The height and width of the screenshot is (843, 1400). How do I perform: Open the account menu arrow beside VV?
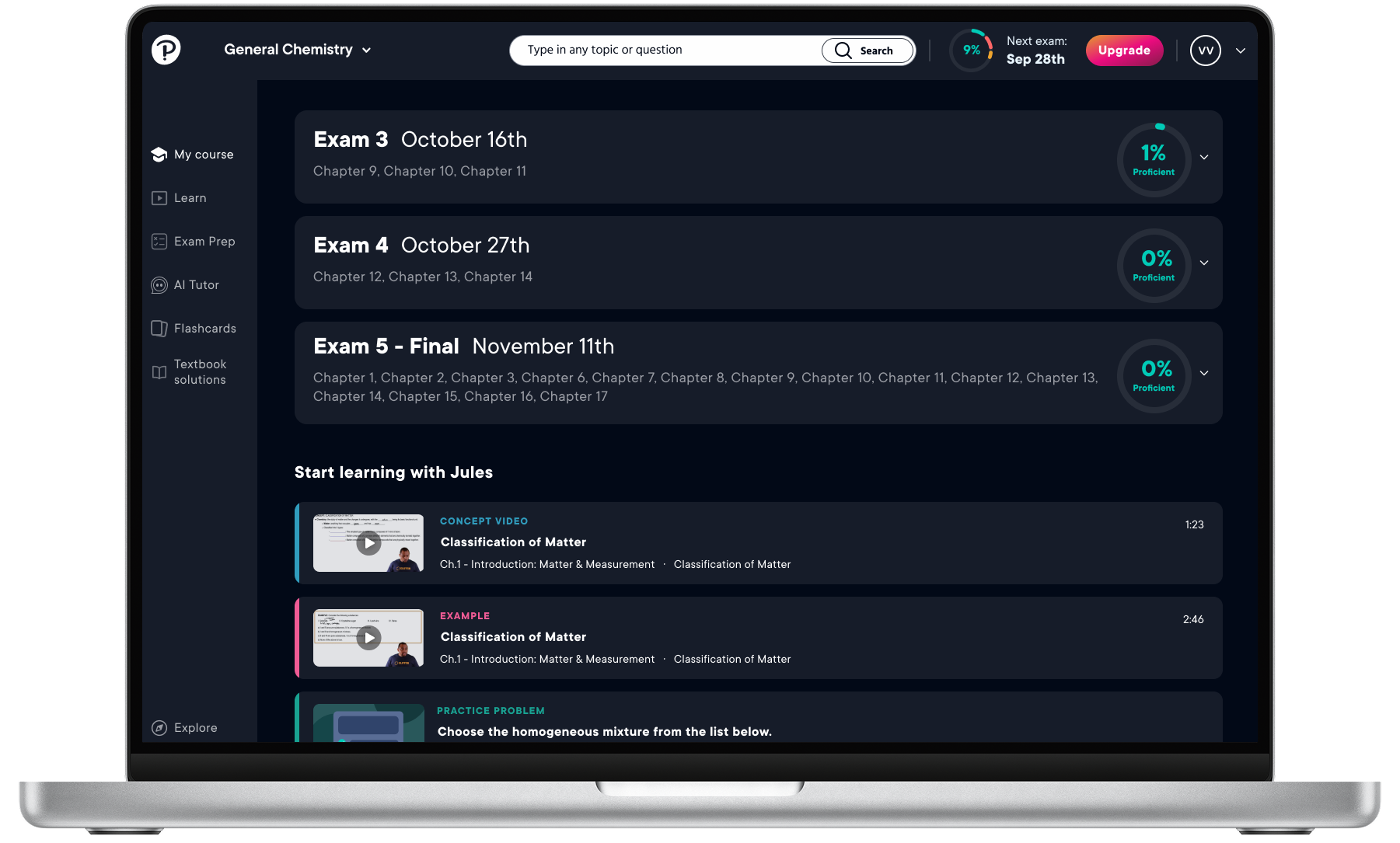[x=1241, y=51]
